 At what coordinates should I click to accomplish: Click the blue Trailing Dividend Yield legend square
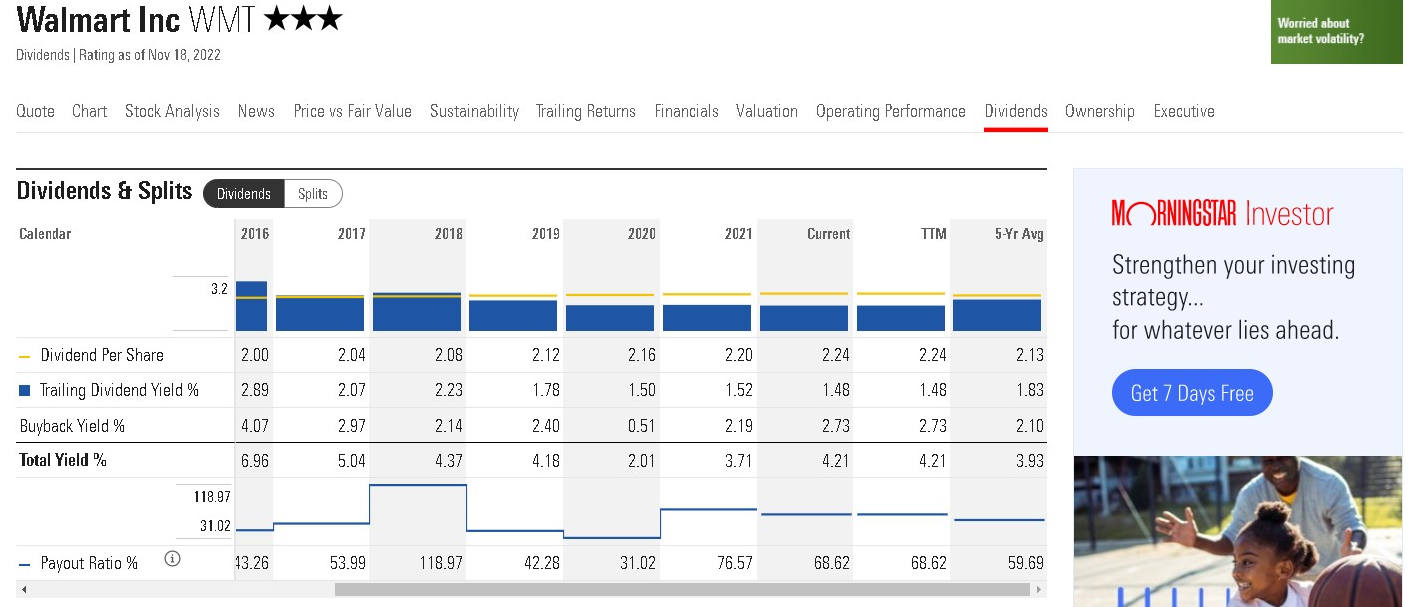pyautogui.click(x=26, y=390)
